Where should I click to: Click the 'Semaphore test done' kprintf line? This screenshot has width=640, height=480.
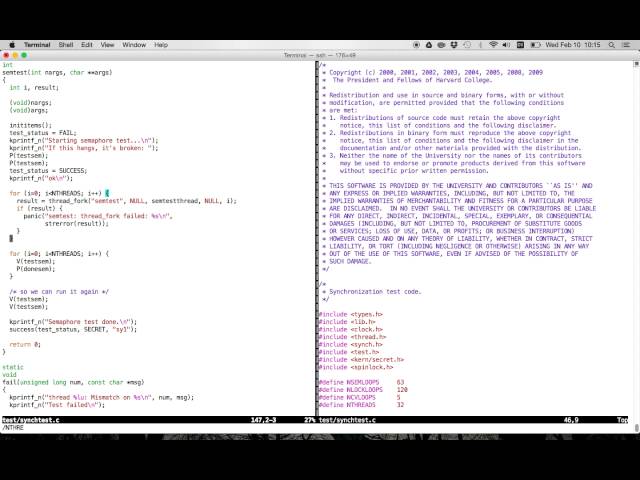(73, 322)
